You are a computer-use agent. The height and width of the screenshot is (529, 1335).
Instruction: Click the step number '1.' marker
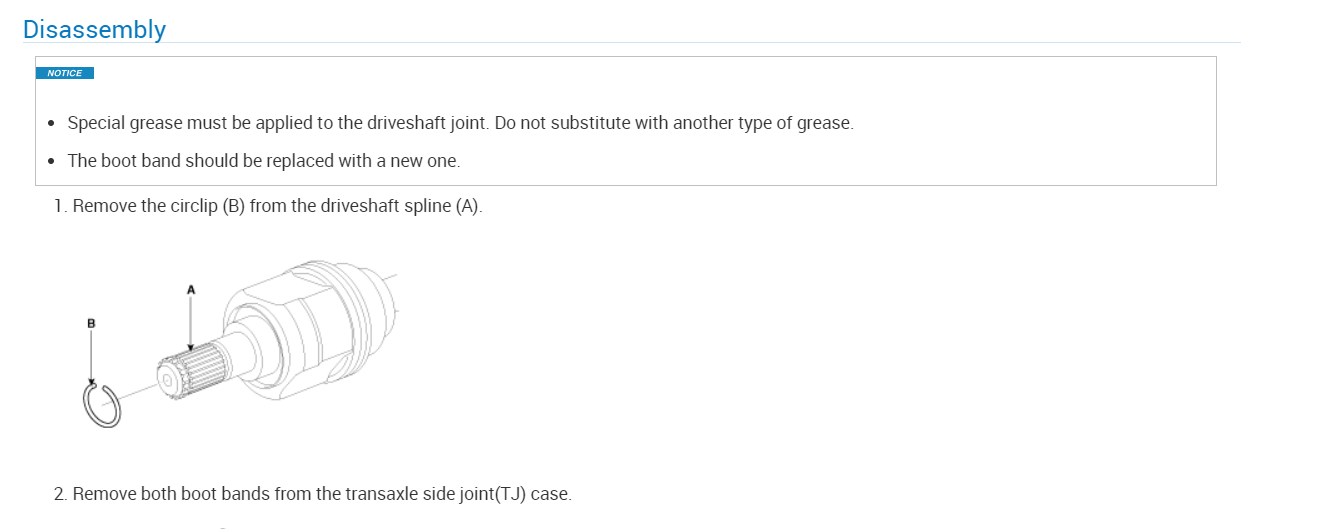(x=61, y=207)
